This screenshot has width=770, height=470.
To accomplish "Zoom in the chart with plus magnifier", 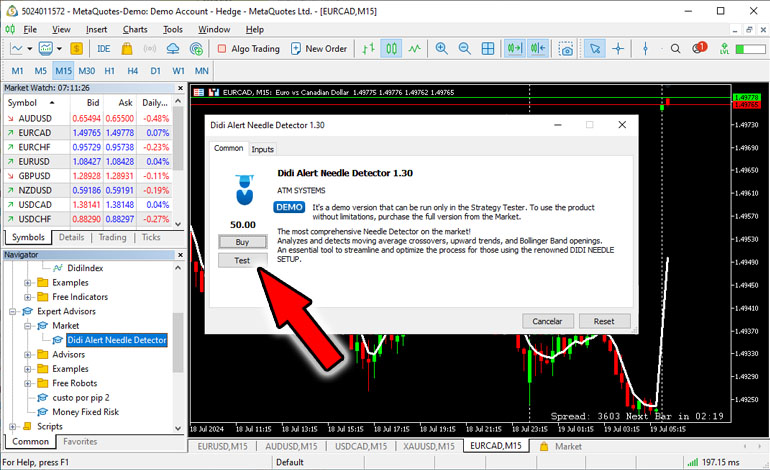I will tap(441, 49).
